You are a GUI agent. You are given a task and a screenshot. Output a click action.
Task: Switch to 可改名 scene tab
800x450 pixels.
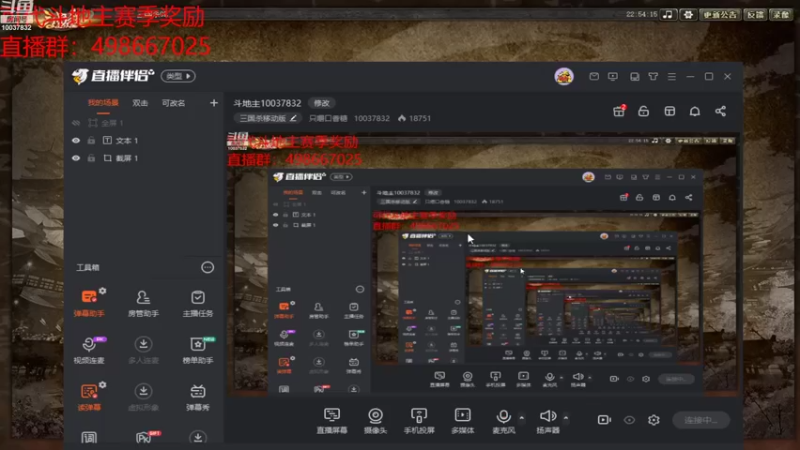[x=173, y=103]
